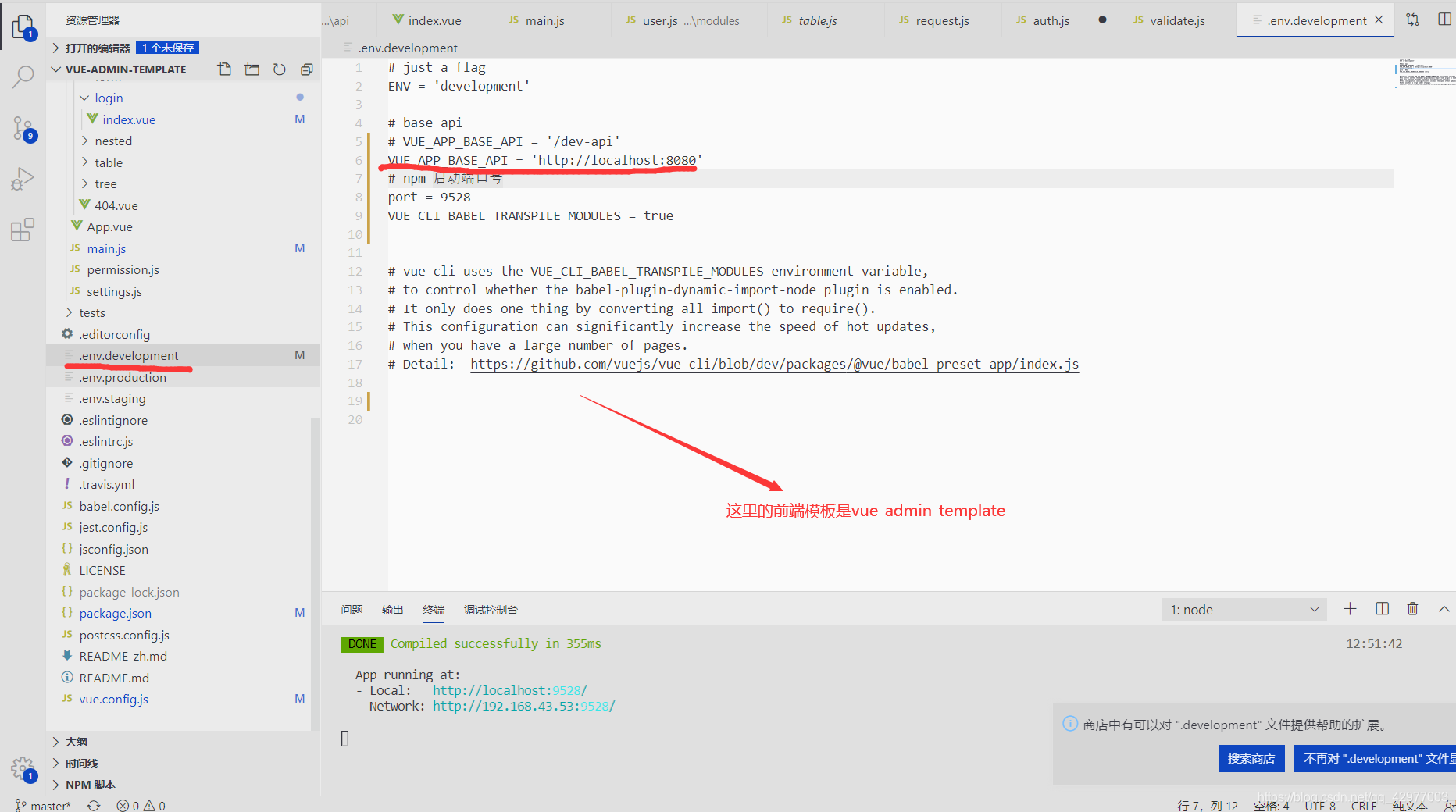Click the New Folder icon in explorer header
1456x812 pixels.
[252, 69]
